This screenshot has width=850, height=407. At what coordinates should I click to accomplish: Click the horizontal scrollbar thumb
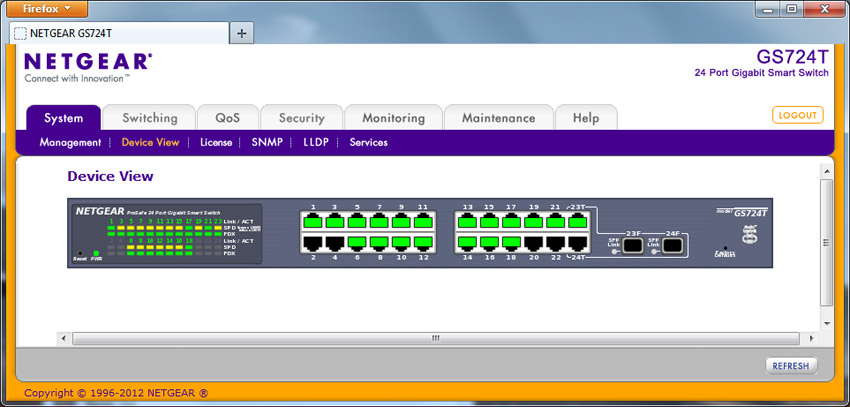(435, 339)
